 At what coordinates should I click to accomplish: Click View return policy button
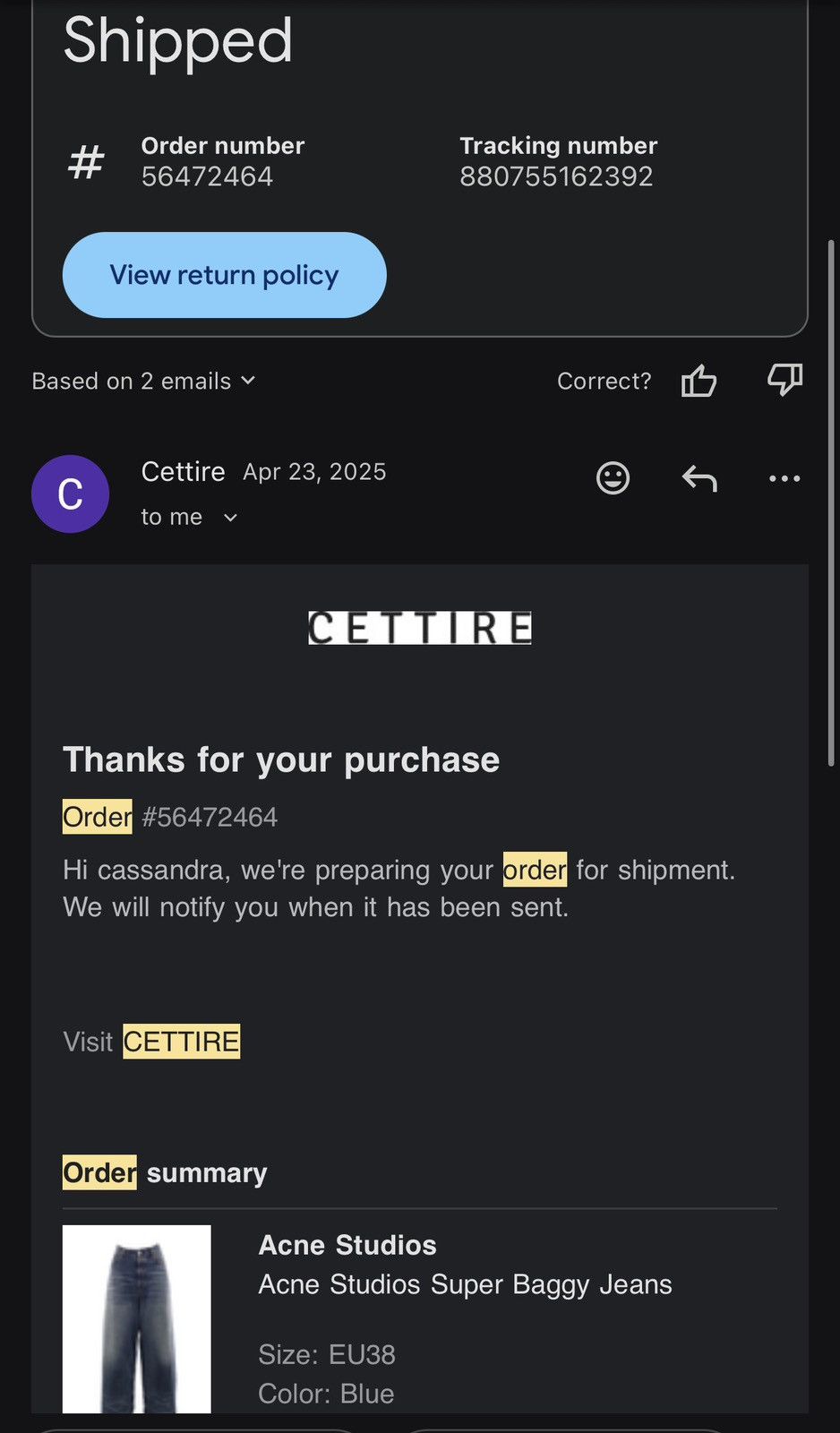tap(225, 275)
